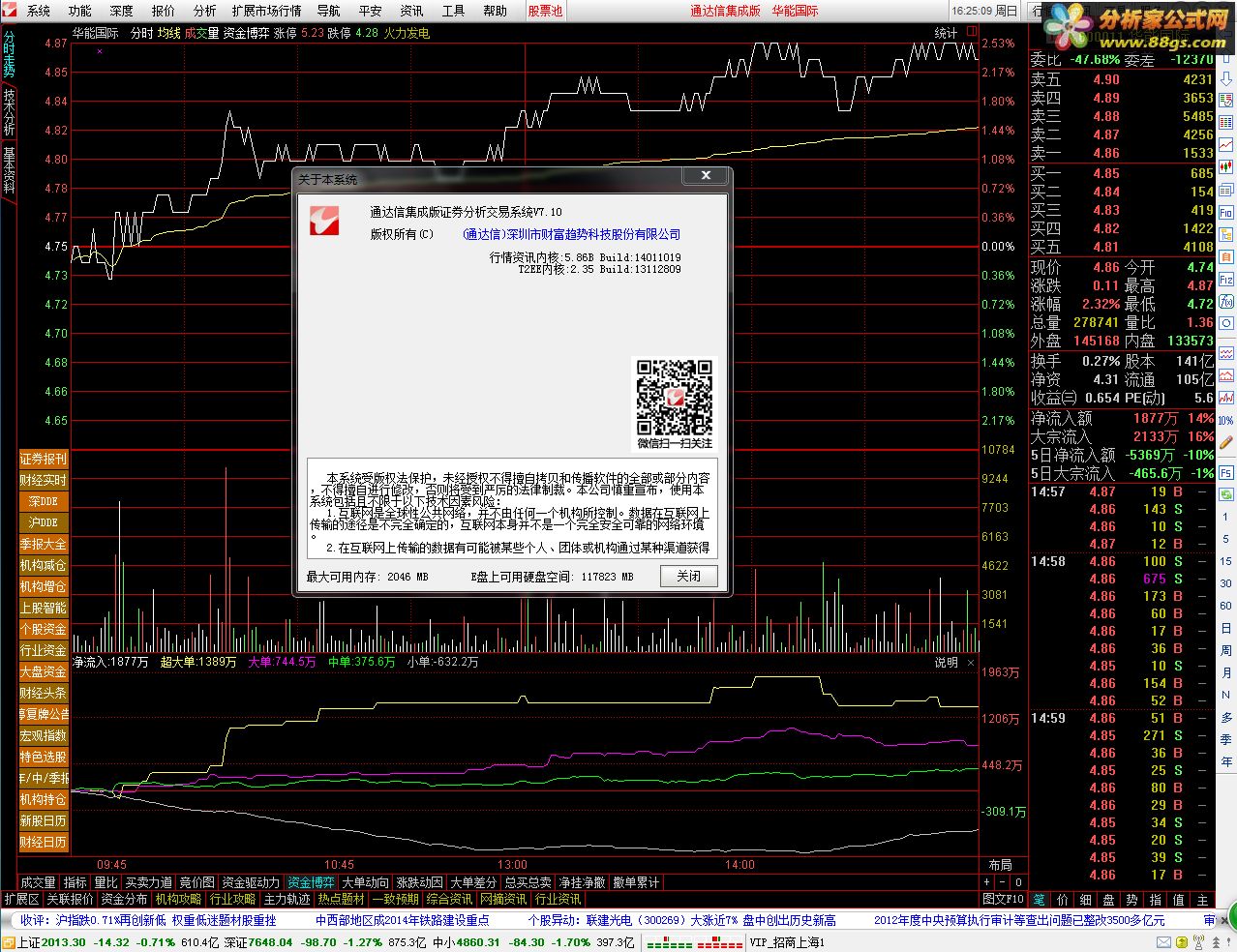Viewport: 1237px width, 952px height.
Task: Switch to the 资金驱动力 indicator tab
Action: [251, 882]
